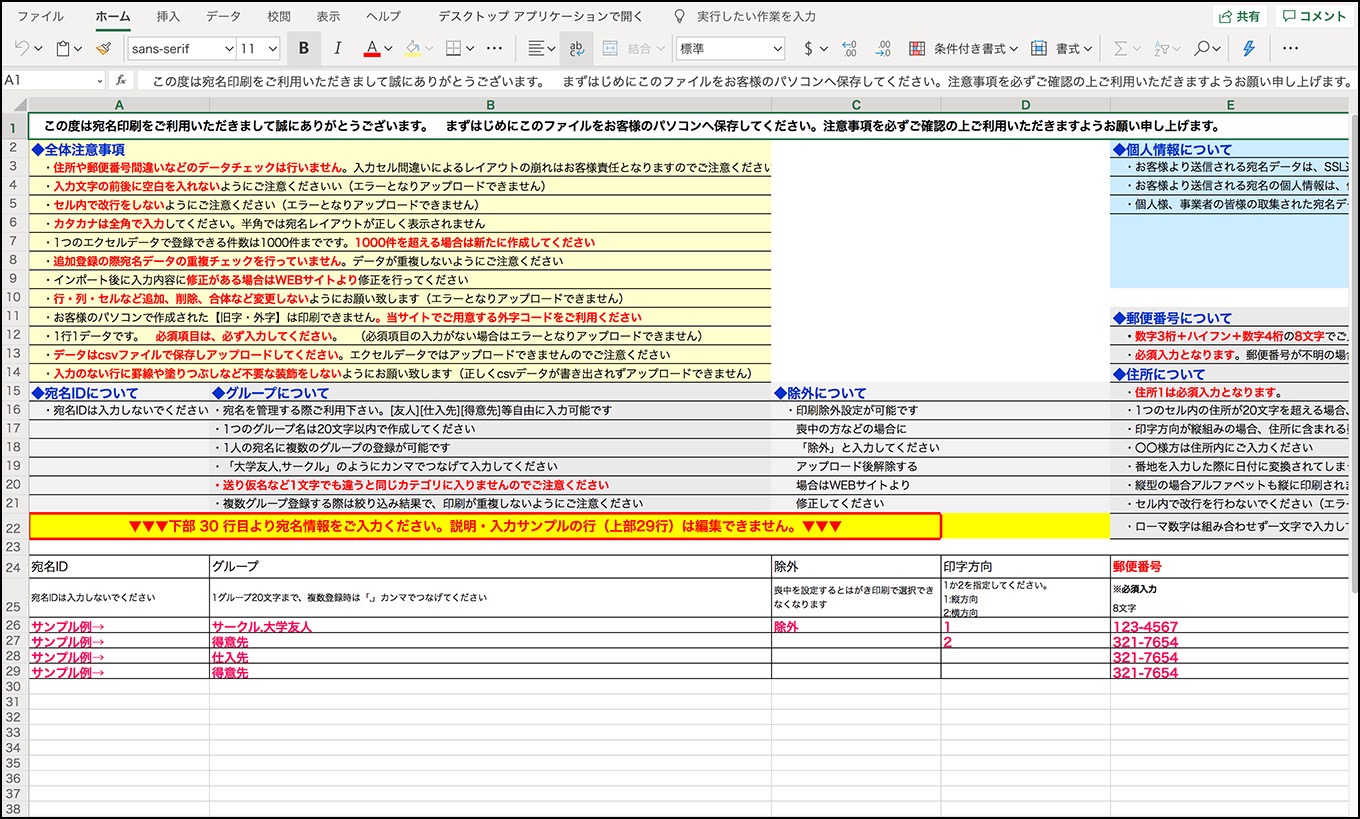Click デスクトップ アプリケーションで開く
1360x819 pixels.
pos(541,16)
